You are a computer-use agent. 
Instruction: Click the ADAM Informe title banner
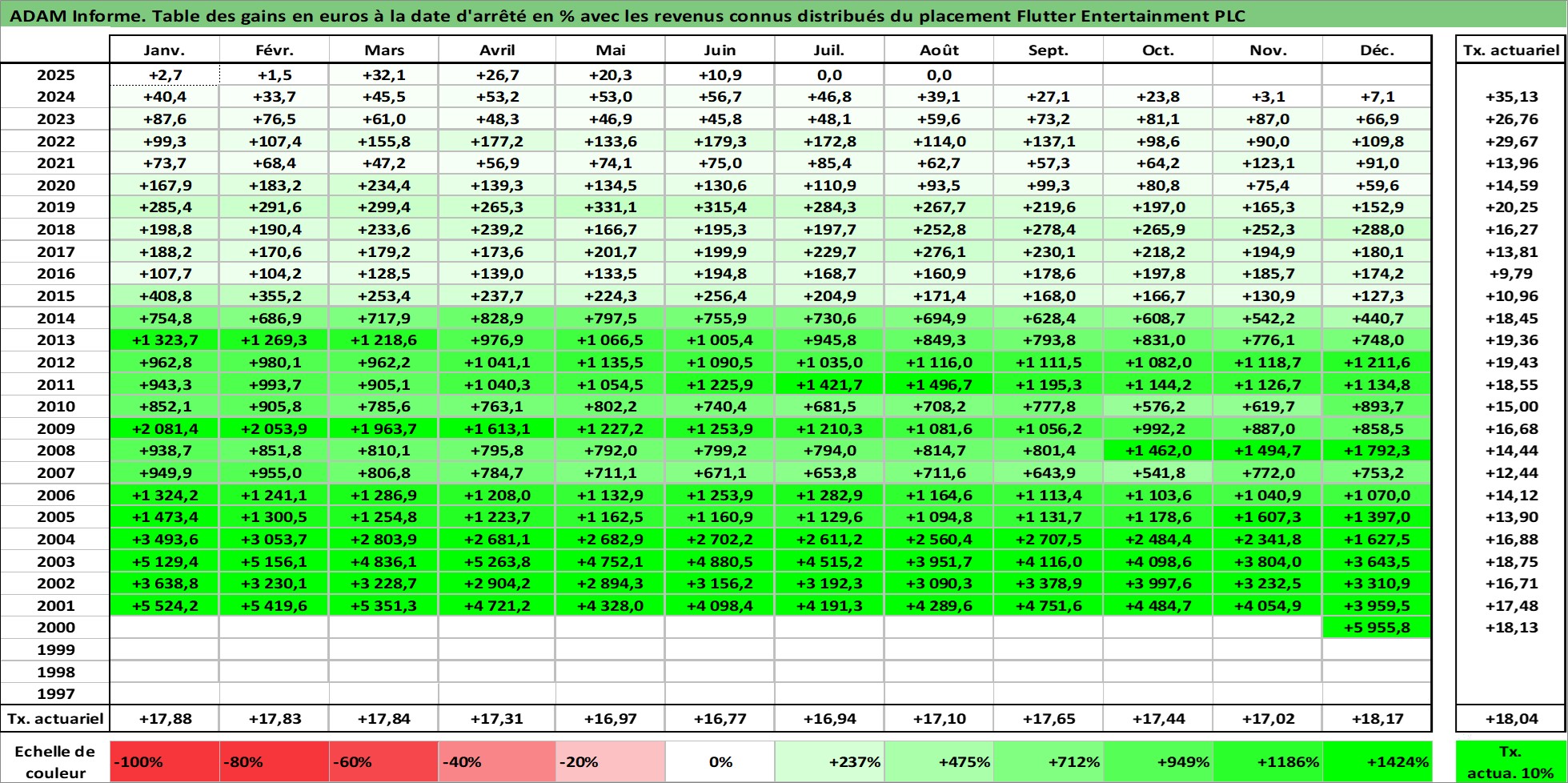click(784, 15)
